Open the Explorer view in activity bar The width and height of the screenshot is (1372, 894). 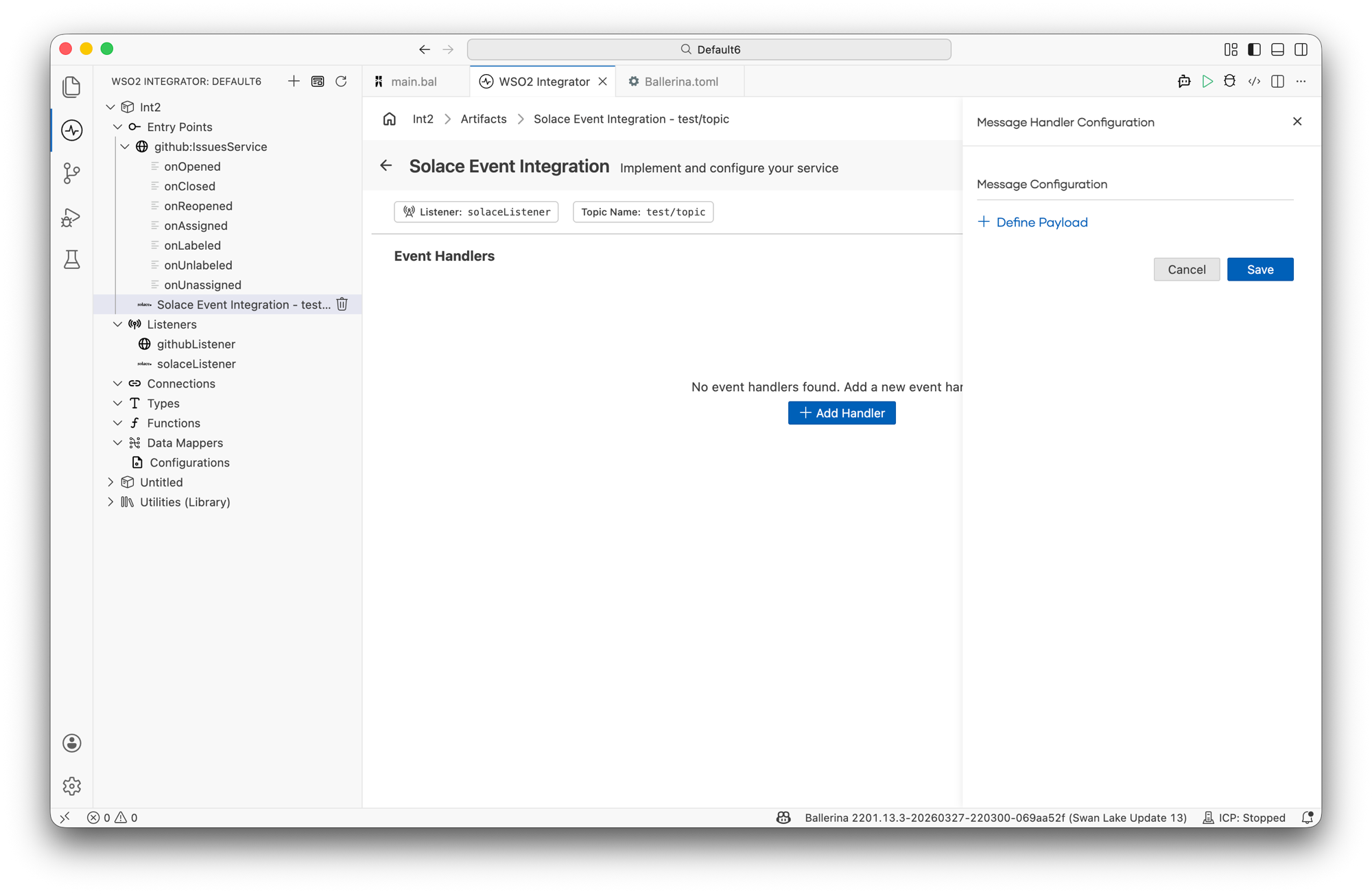pos(72,87)
